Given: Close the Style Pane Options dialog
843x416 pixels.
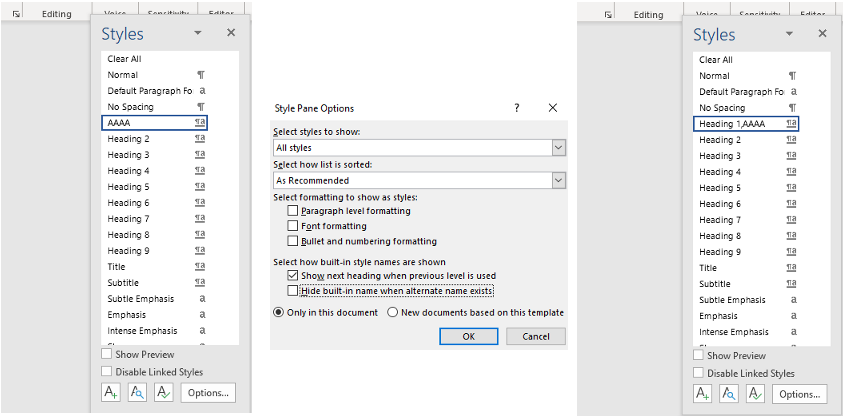Looking at the screenshot, I should (x=553, y=108).
